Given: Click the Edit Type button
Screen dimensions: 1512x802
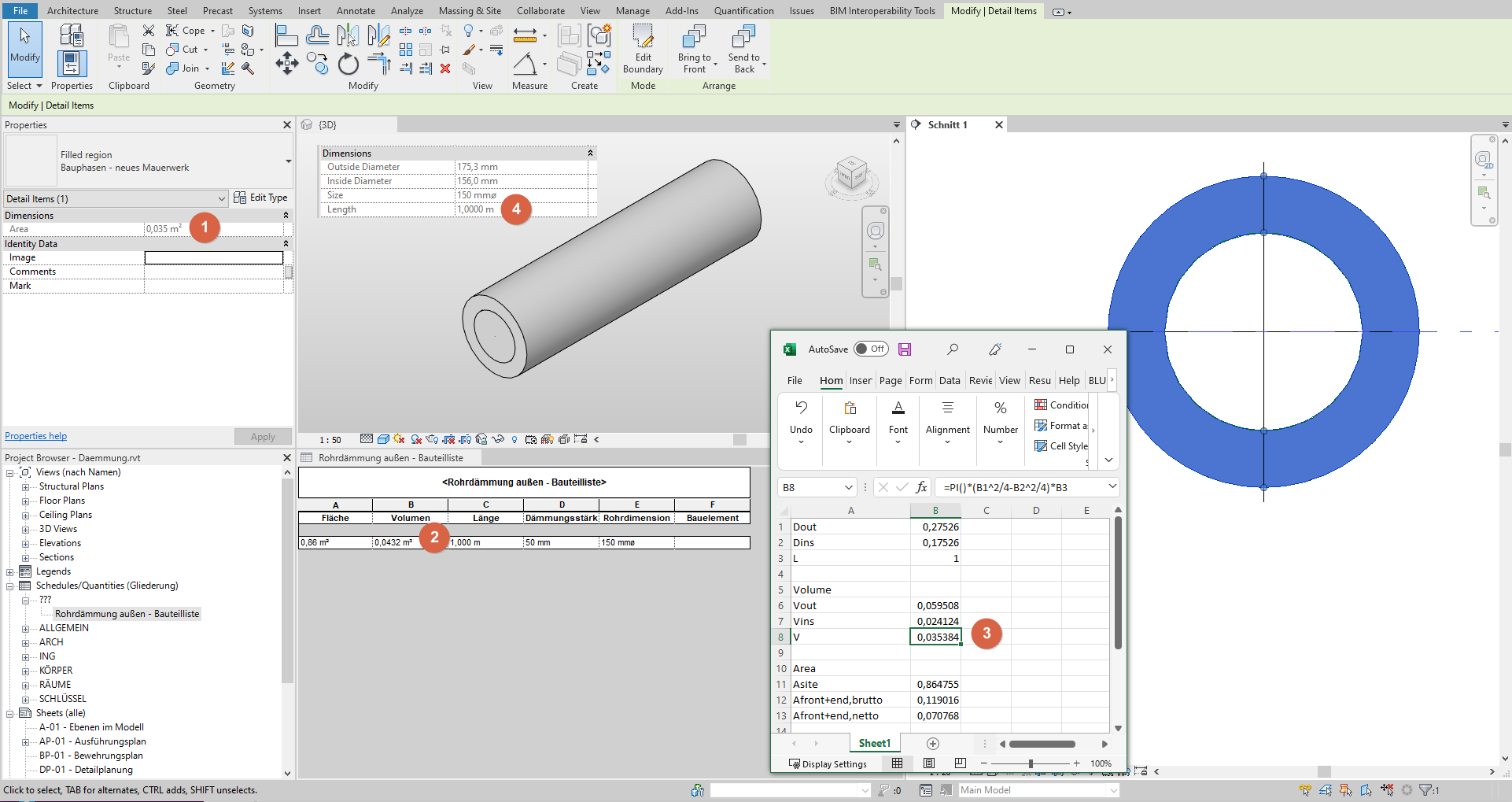Looking at the screenshot, I should point(261,198).
